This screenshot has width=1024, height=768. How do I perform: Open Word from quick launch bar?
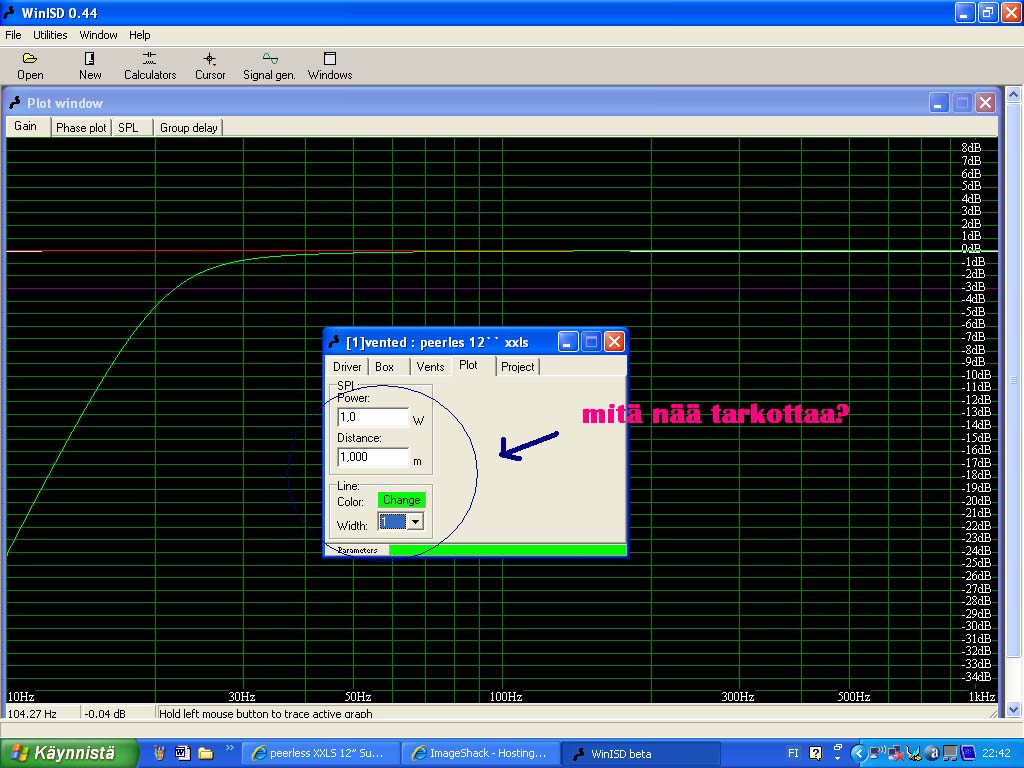coord(183,753)
